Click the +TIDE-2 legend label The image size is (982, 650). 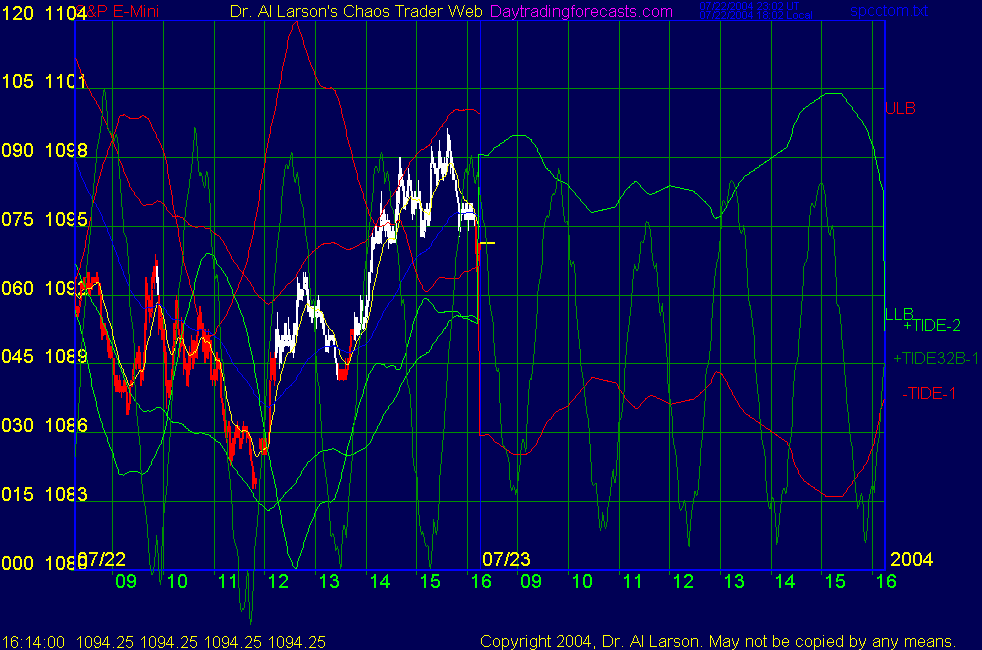(932, 326)
